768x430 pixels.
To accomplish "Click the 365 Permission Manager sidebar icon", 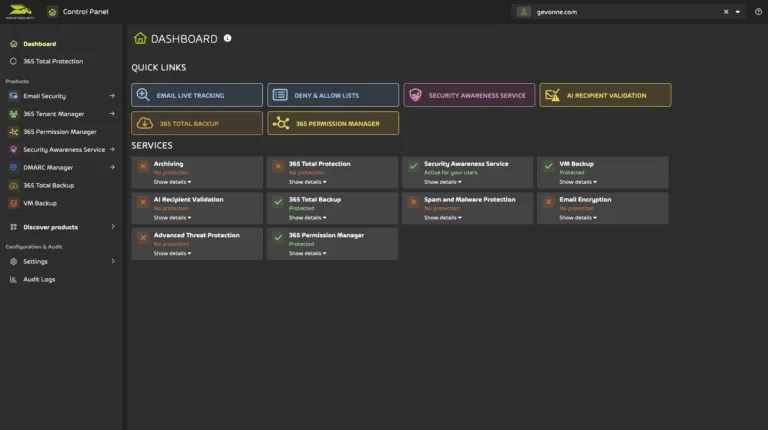I will [x=14, y=132].
